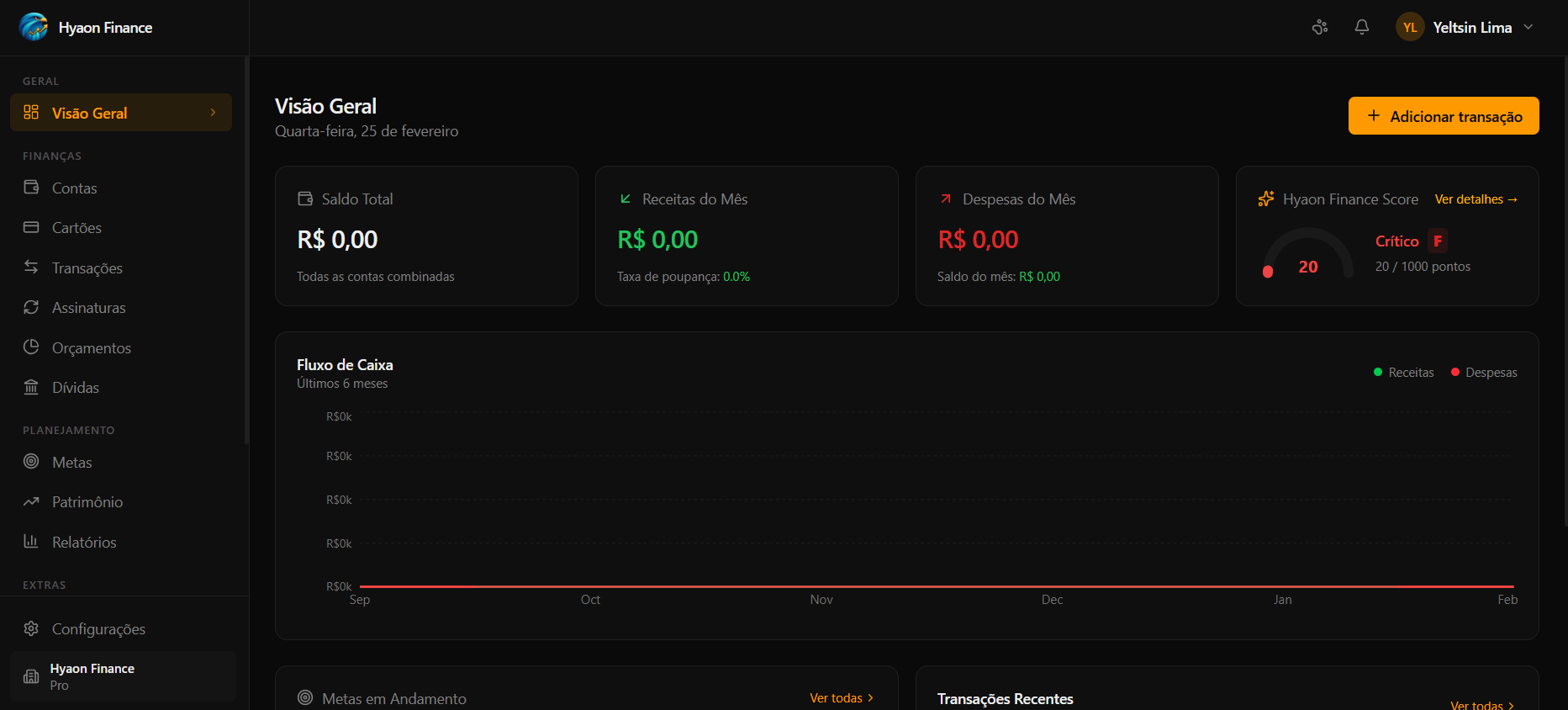1568x710 pixels.
Task: Click the Assinaturas refresh icon
Action: tap(31, 307)
